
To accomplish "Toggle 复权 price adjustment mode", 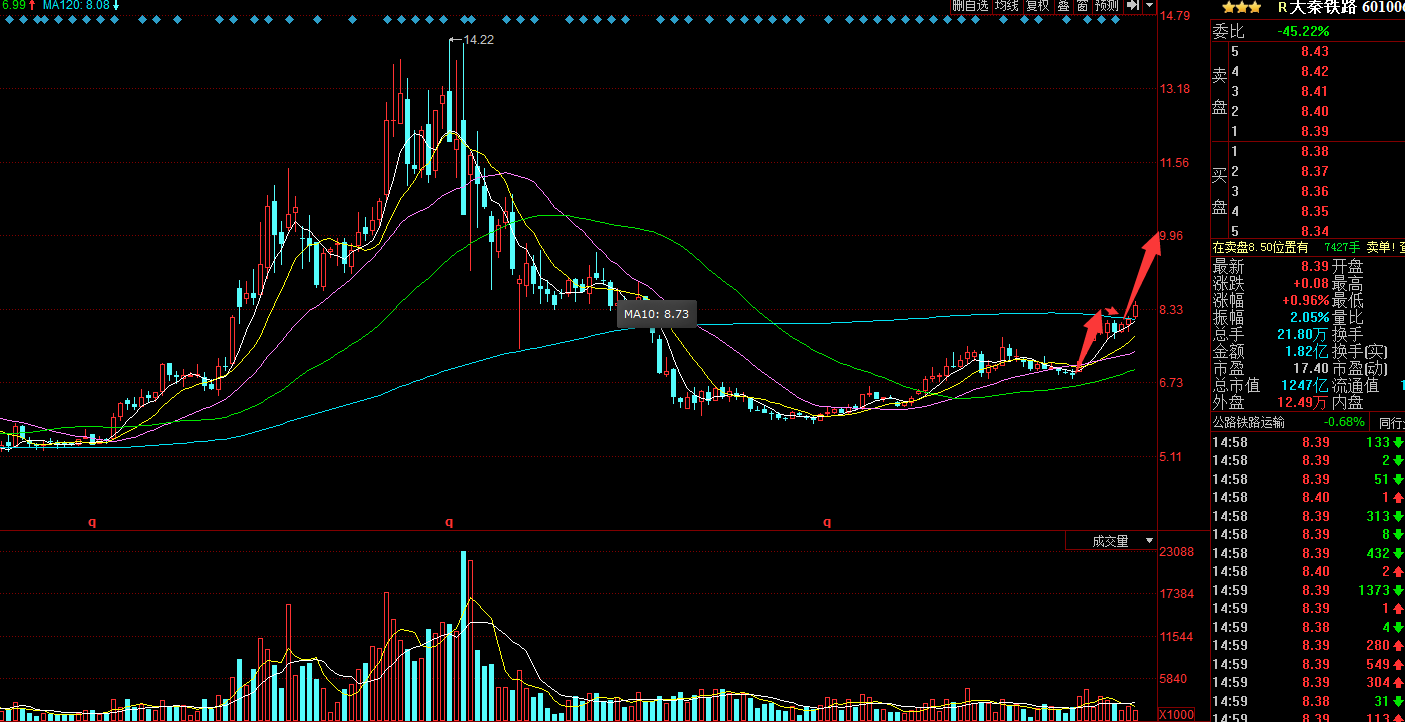I will point(1038,6).
